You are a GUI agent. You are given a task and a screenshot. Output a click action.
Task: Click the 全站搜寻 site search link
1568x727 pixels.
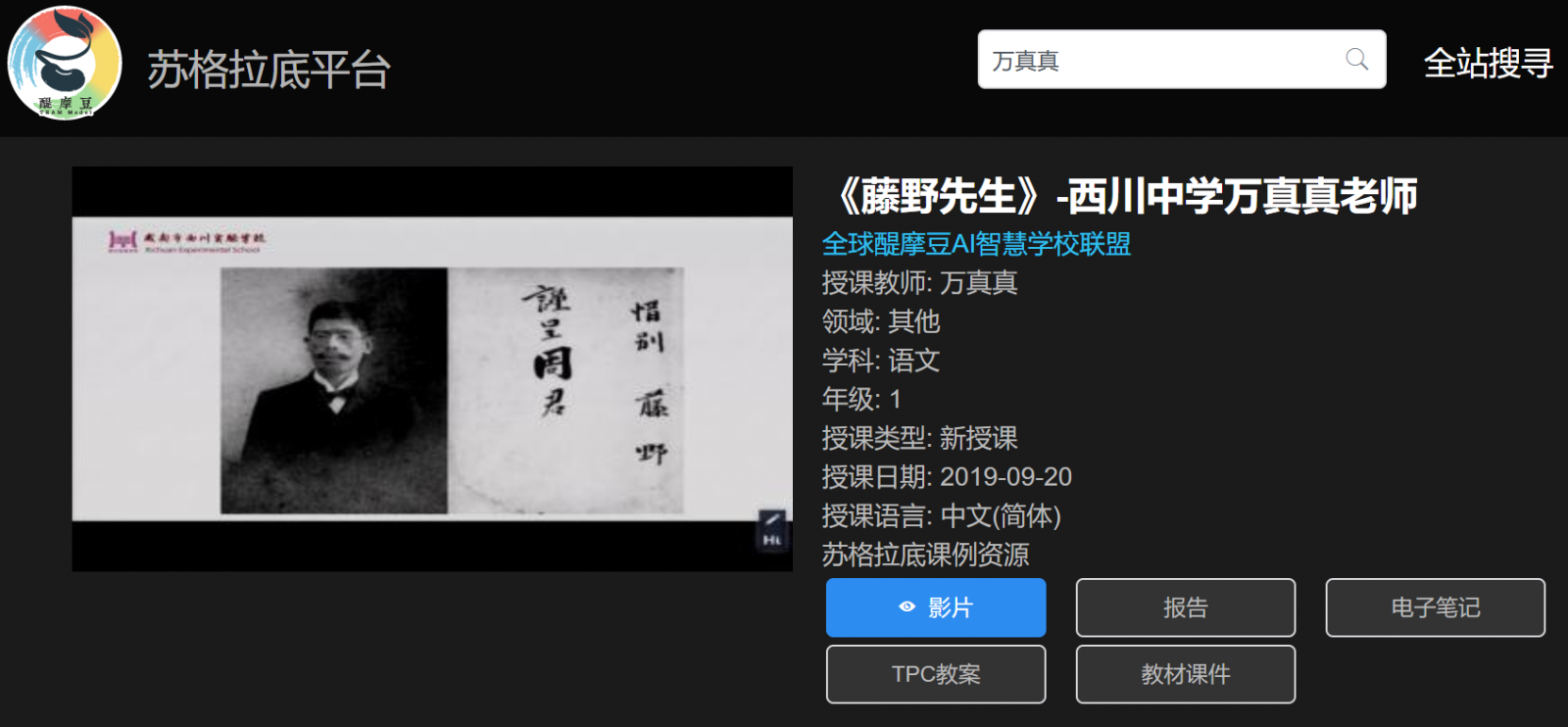tap(1488, 64)
